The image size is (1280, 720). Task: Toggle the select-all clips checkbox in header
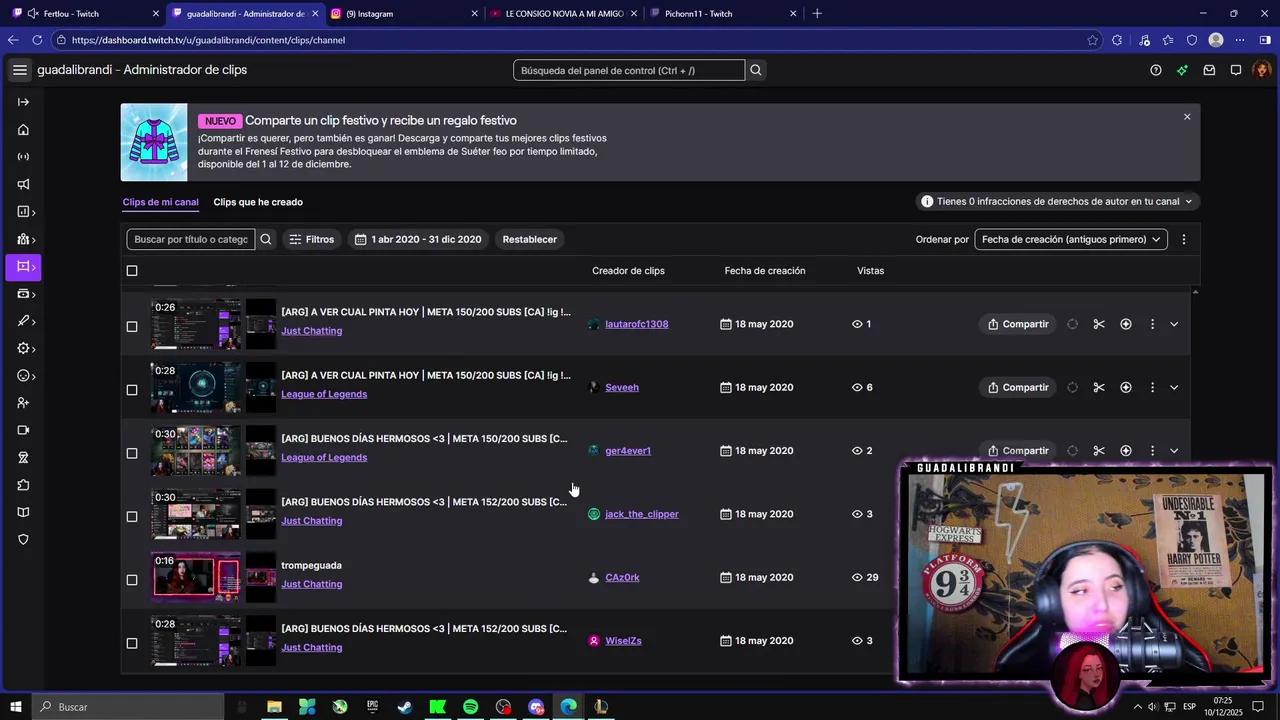[x=132, y=271]
